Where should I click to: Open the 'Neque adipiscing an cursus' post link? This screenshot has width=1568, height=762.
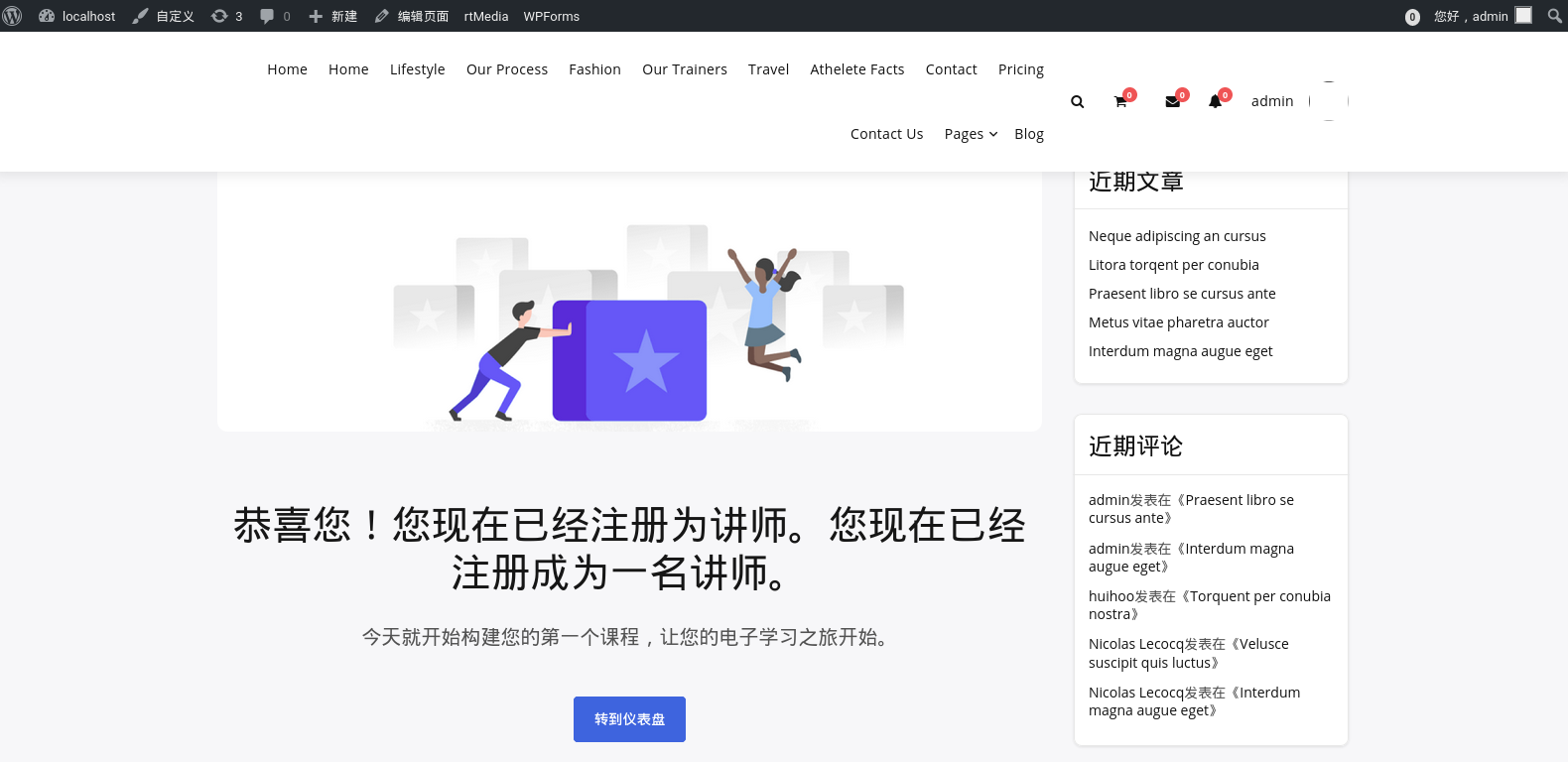1176,236
